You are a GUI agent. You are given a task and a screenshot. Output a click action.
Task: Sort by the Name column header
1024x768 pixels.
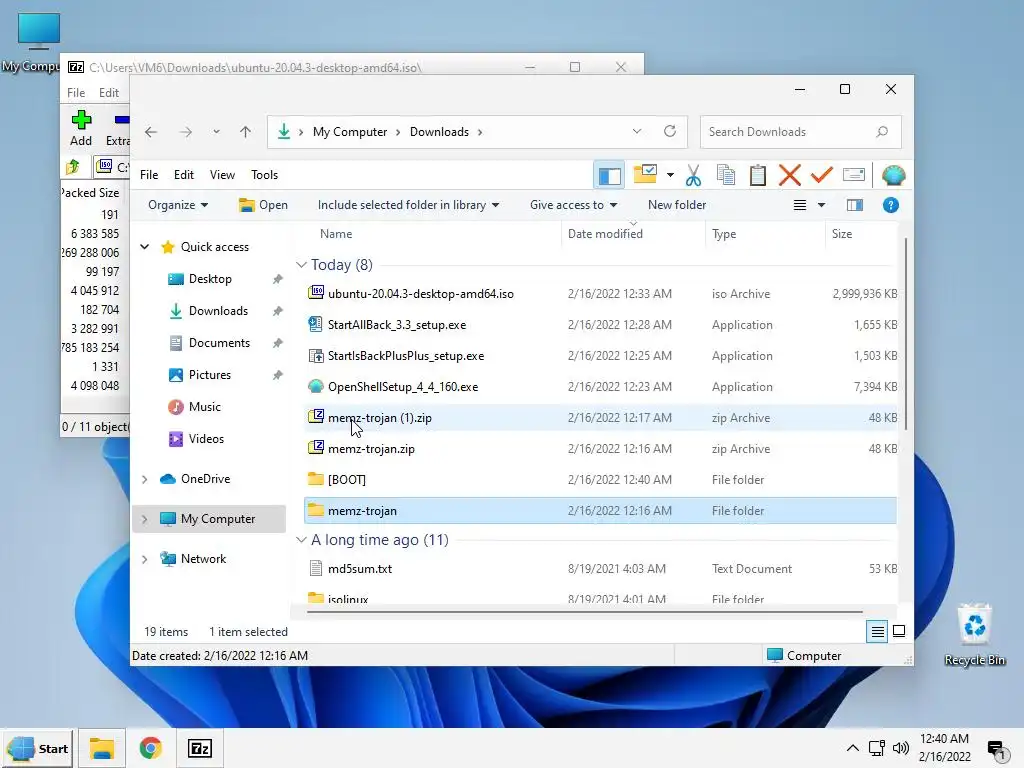tap(336, 234)
